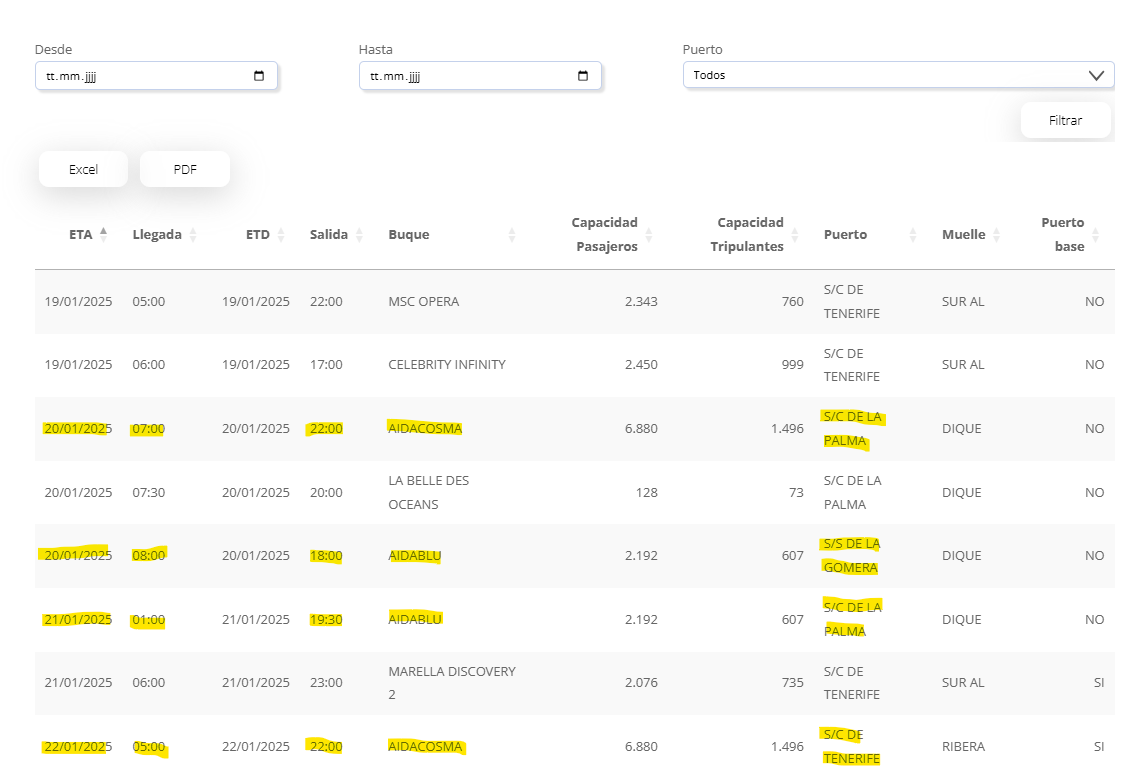Click the 128 passenger capacity value
Viewport: 1140px width, 772px height.
pos(646,493)
